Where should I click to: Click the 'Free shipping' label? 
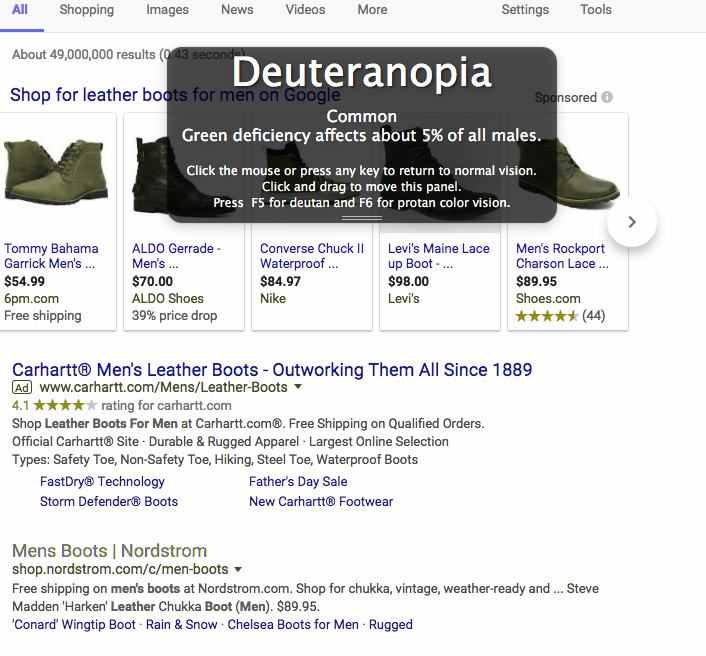click(x=43, y=316)
